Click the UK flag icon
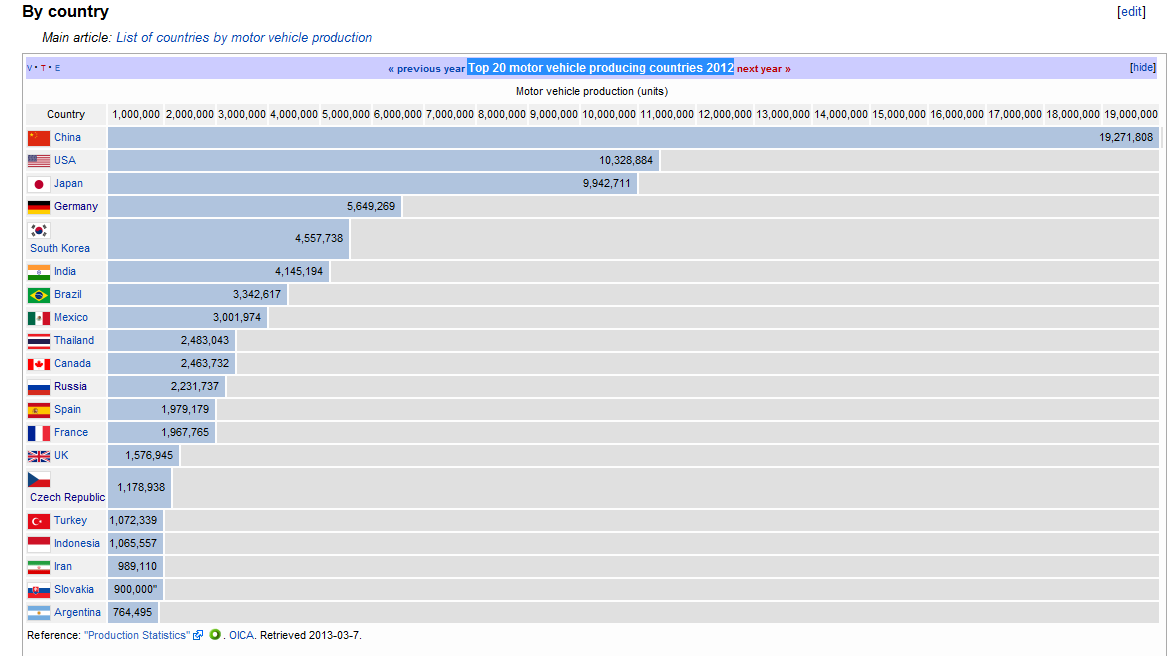 coord(39,456)
